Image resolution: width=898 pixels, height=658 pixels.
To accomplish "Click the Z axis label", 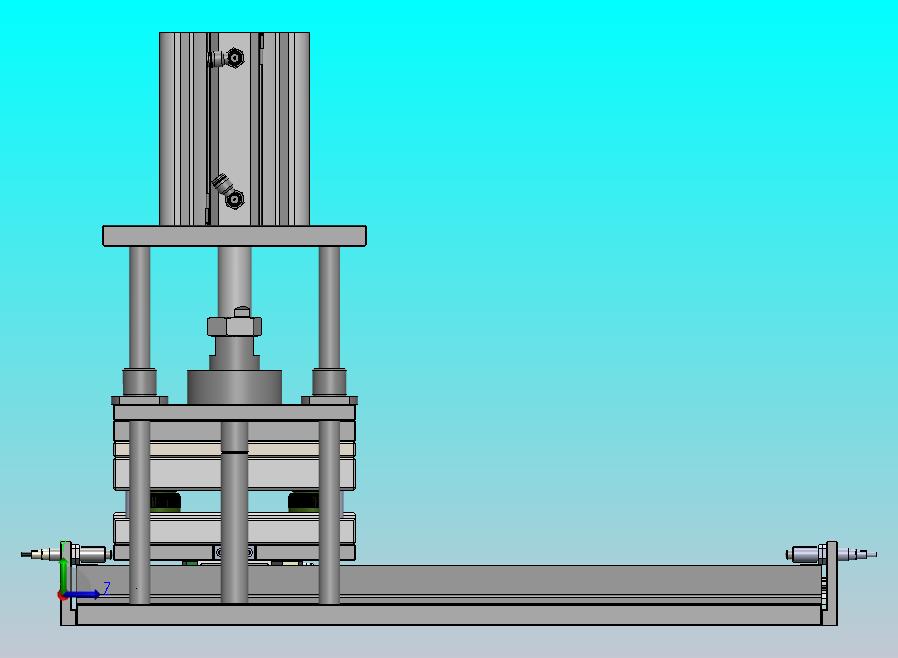I will 107,588.
